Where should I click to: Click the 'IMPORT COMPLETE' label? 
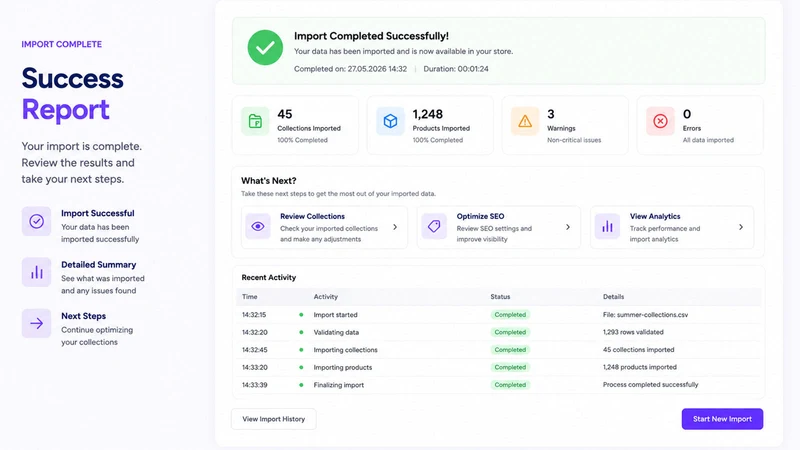[62, 44]
